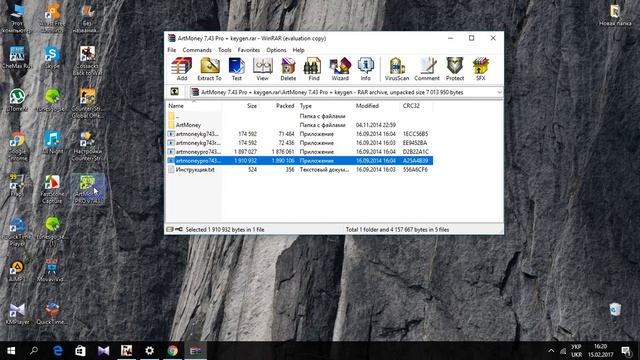640x360 pixels.
Task: Open the Tools menu
Action: (x=224, y=50)
